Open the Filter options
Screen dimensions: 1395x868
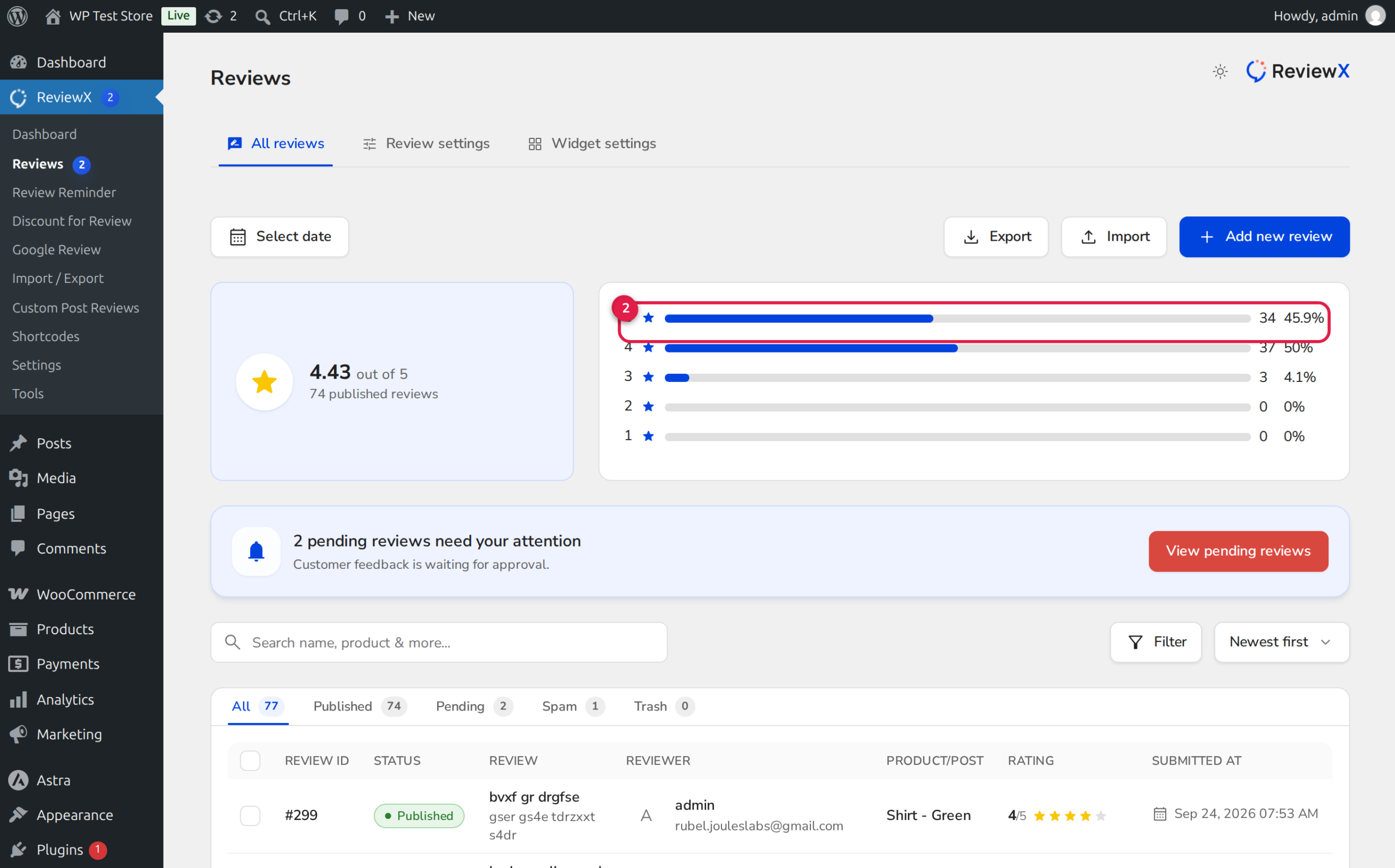tap(1156, 642)
